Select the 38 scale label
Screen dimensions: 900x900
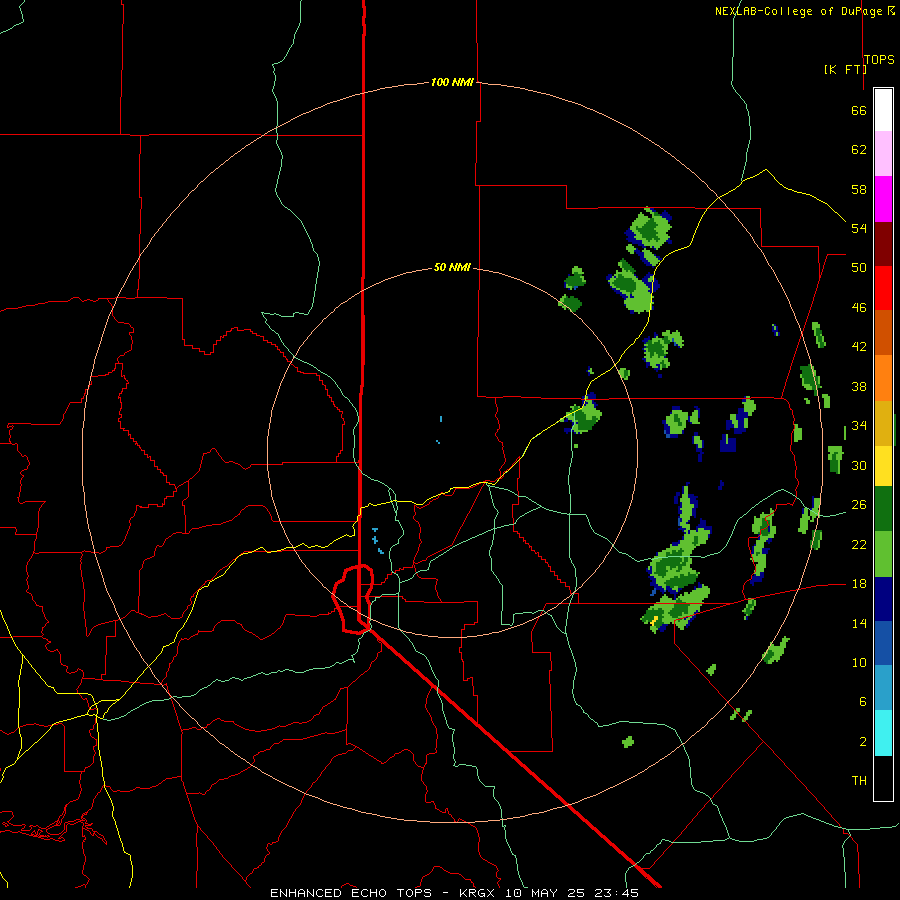[859, 386]
